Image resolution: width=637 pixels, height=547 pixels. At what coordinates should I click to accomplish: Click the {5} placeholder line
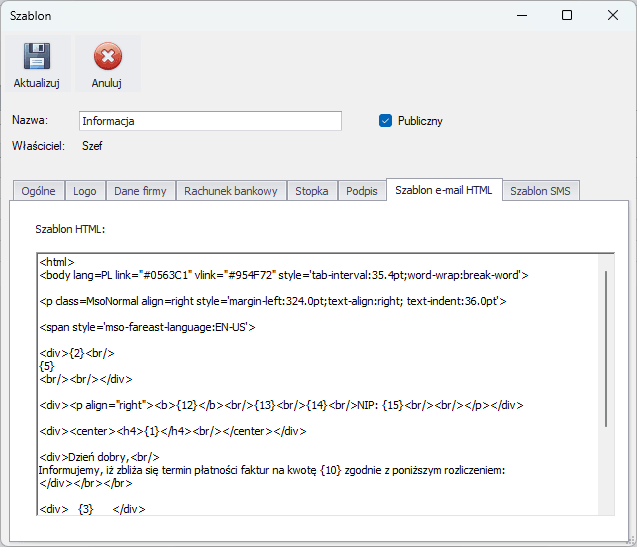pos(47,366)
